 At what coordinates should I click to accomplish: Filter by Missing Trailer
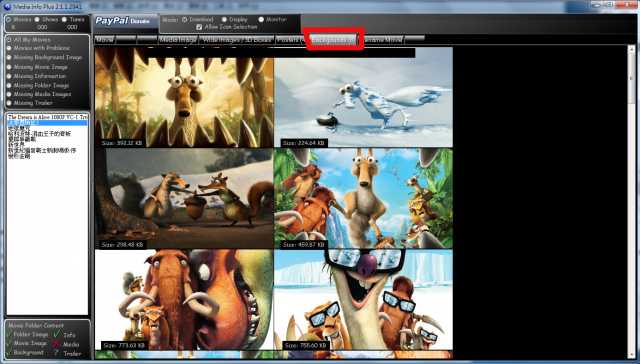9,103
